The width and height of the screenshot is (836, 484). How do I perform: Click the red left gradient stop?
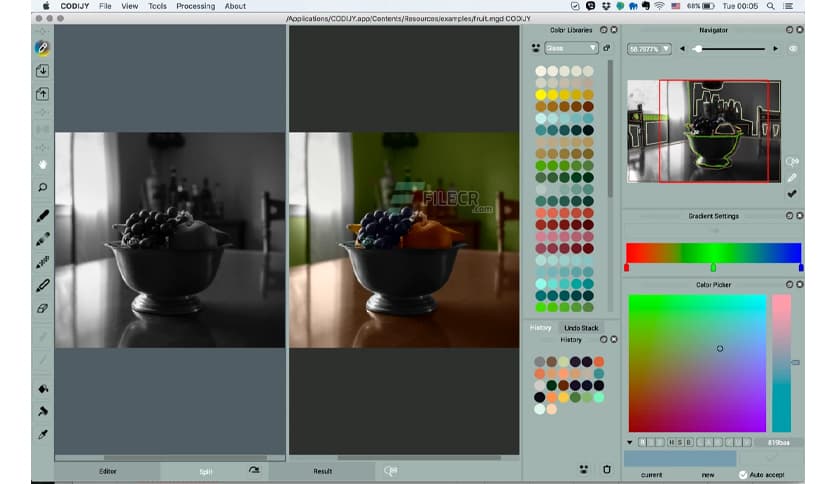click(626, 268)
